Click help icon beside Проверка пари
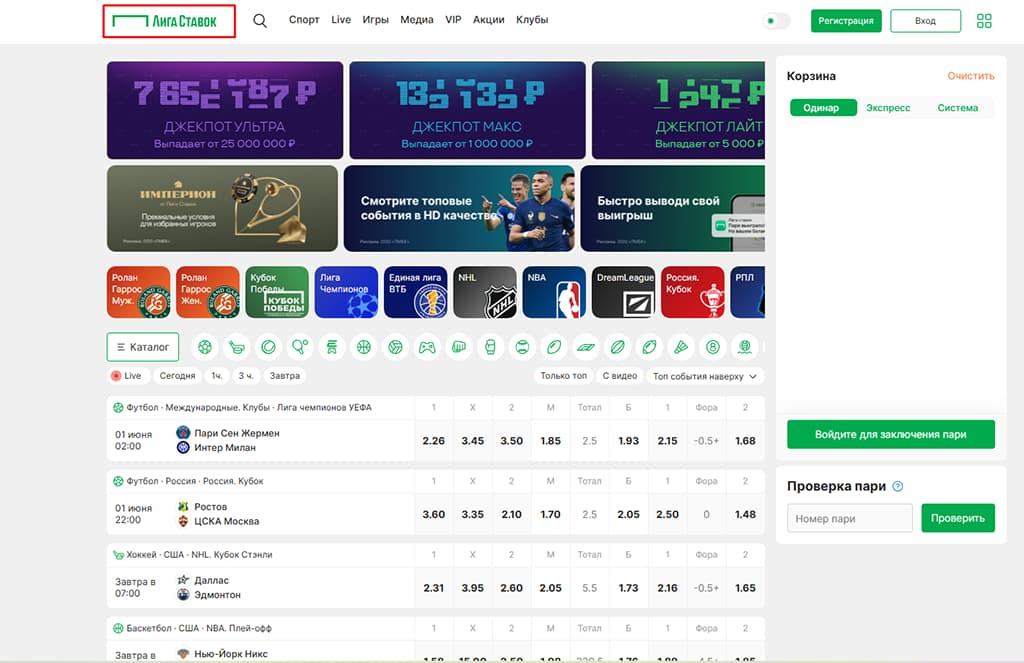The height and width of the screenshot is (663, 1024). tap(898, 486)
